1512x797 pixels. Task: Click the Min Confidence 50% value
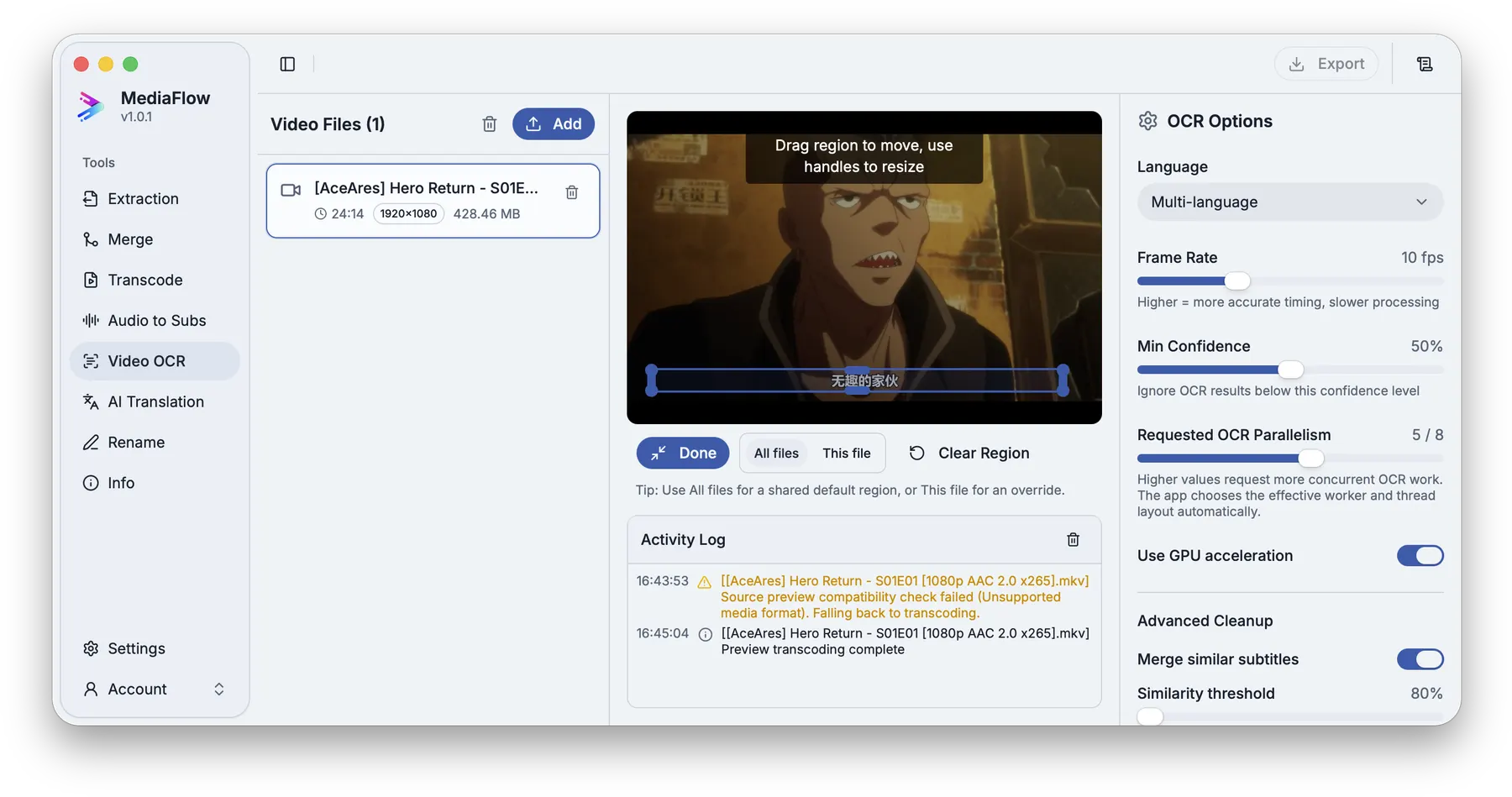coord(1426,346)
